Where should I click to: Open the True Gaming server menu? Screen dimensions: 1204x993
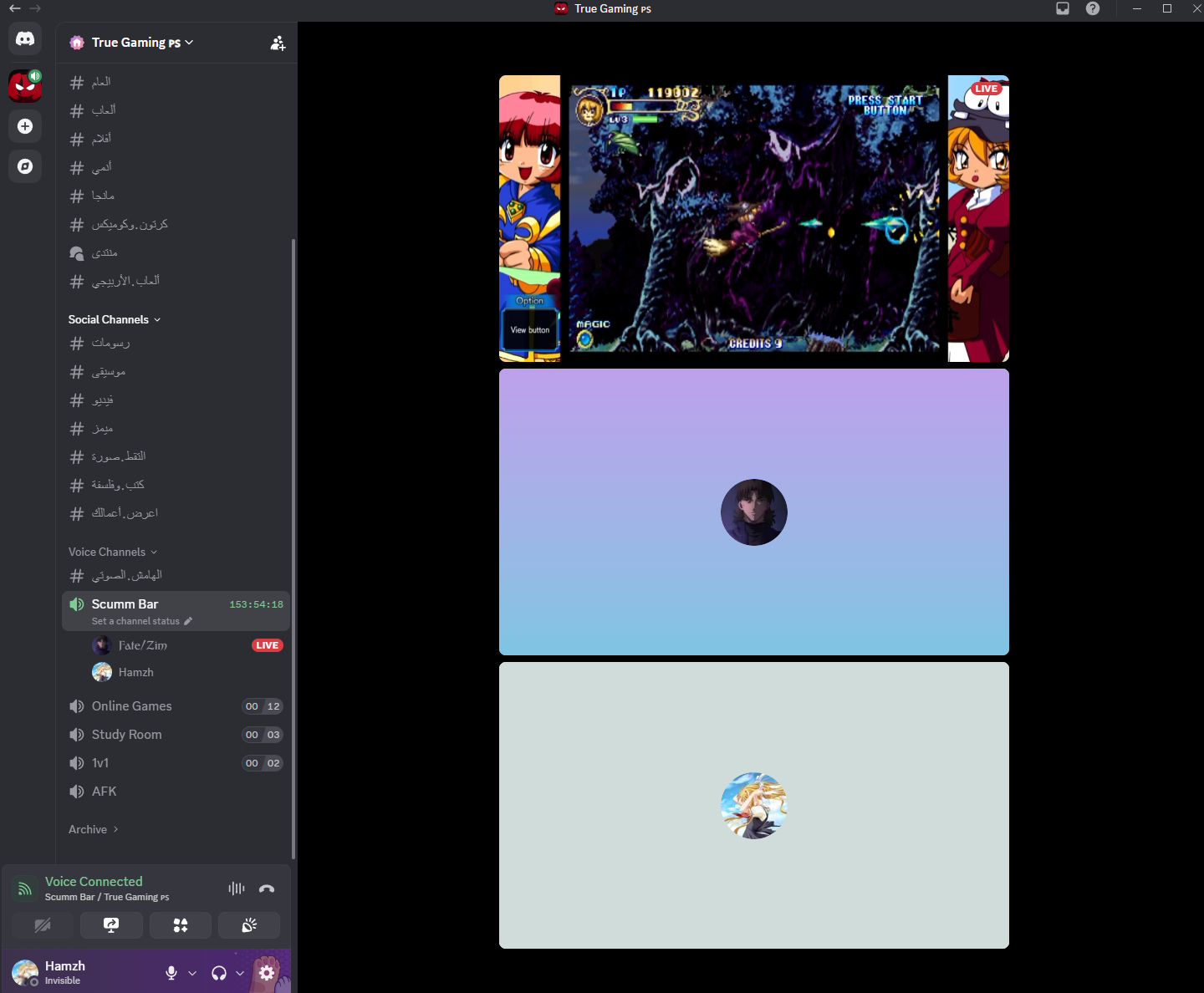click(142, 43)
